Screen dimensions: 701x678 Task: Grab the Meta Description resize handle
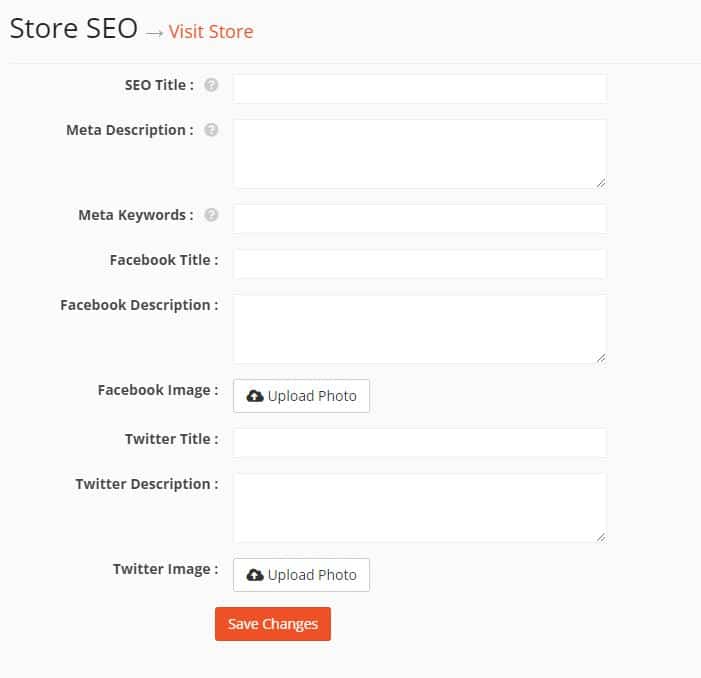tap(601, 183)
